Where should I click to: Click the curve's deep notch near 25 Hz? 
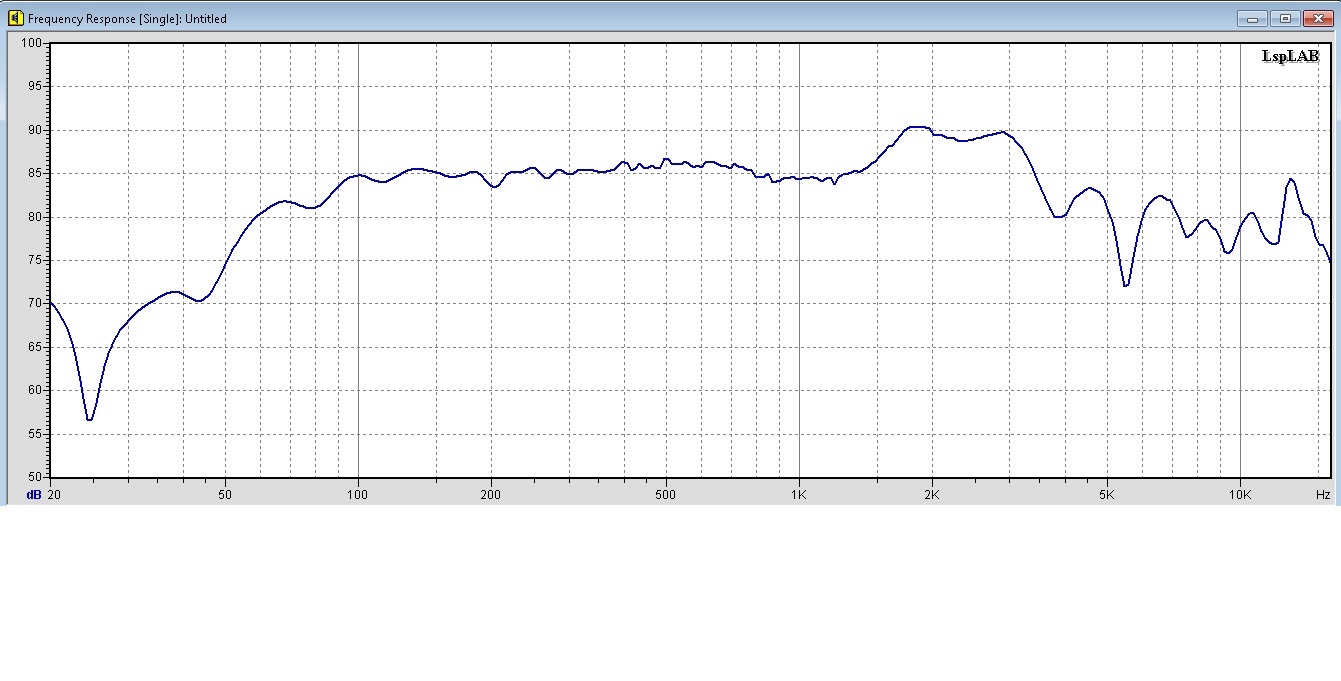tap(90, 419)
